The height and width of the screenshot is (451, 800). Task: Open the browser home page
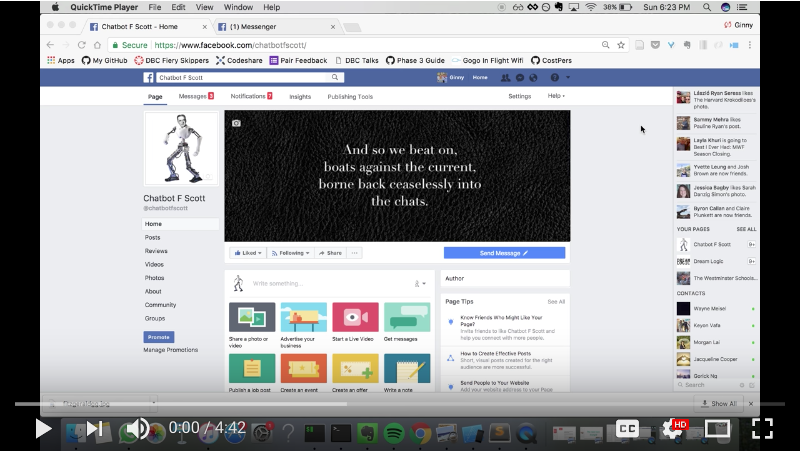pyautogui.click(x=97, y=45)
